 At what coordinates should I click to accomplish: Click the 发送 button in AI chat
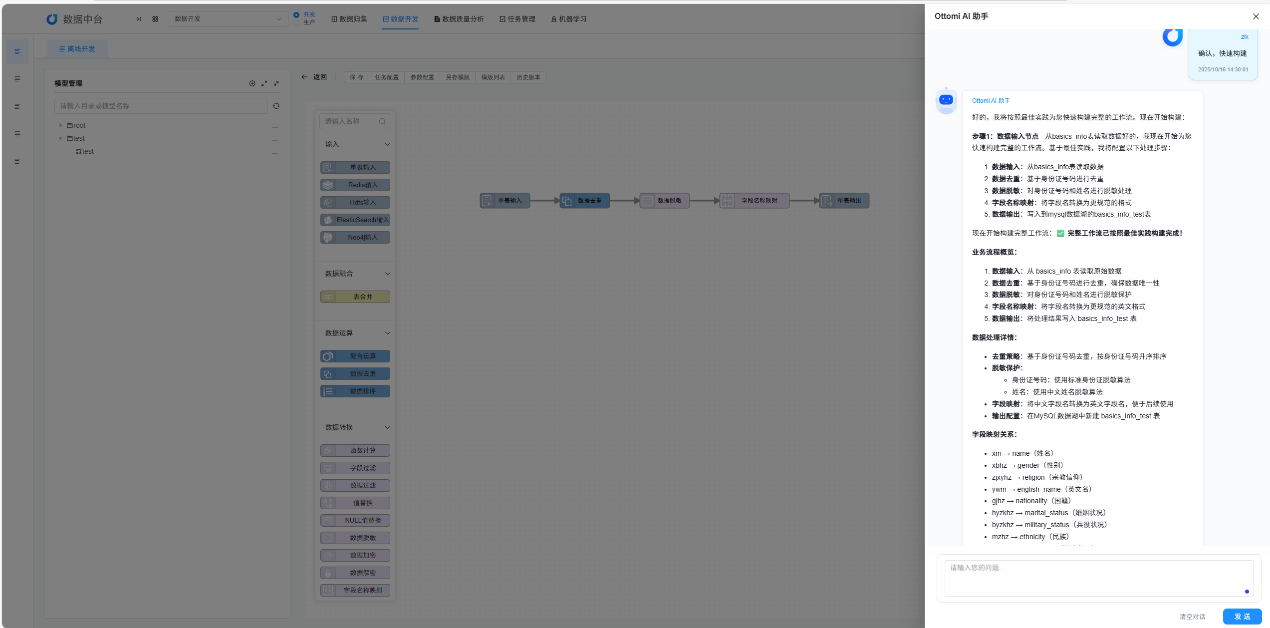[1241, 617]
